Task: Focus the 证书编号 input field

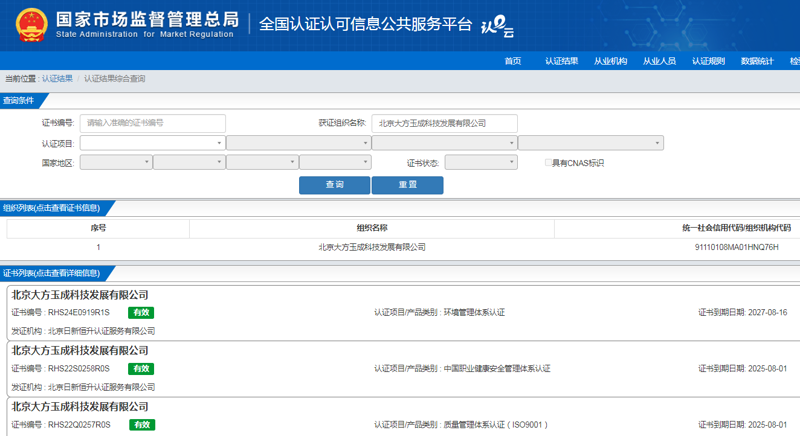Action: click(152, 123)
